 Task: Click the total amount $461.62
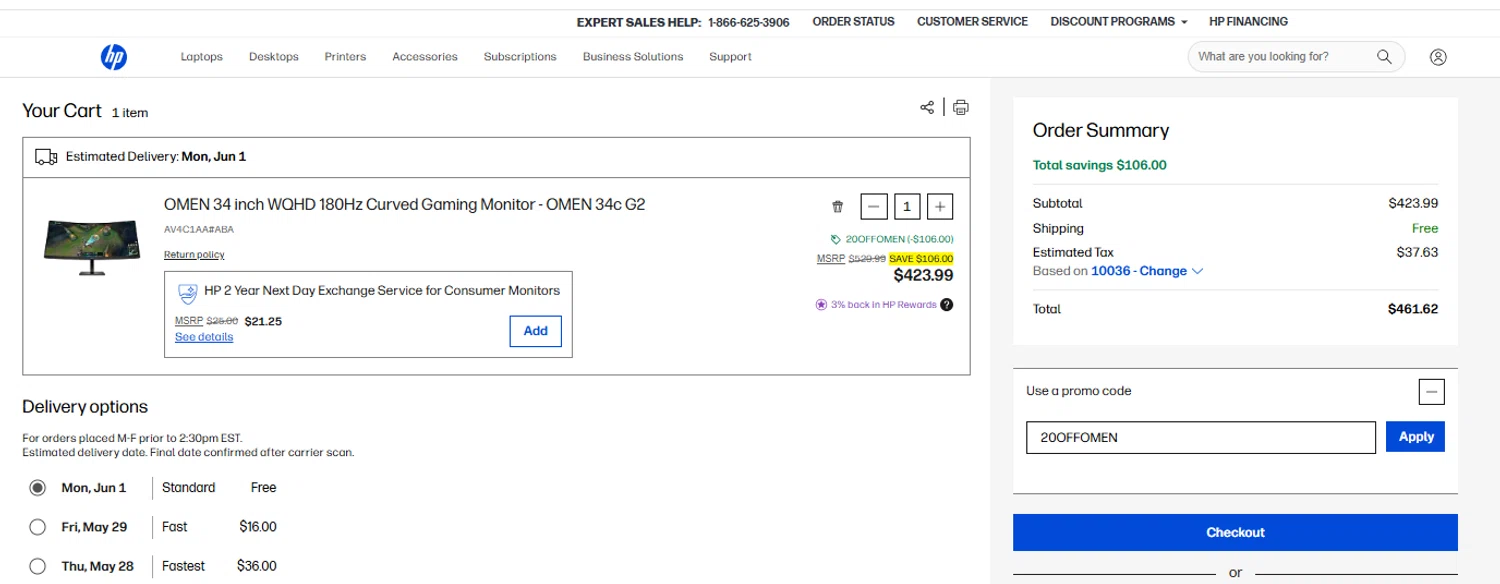(x=1413, y=309)
